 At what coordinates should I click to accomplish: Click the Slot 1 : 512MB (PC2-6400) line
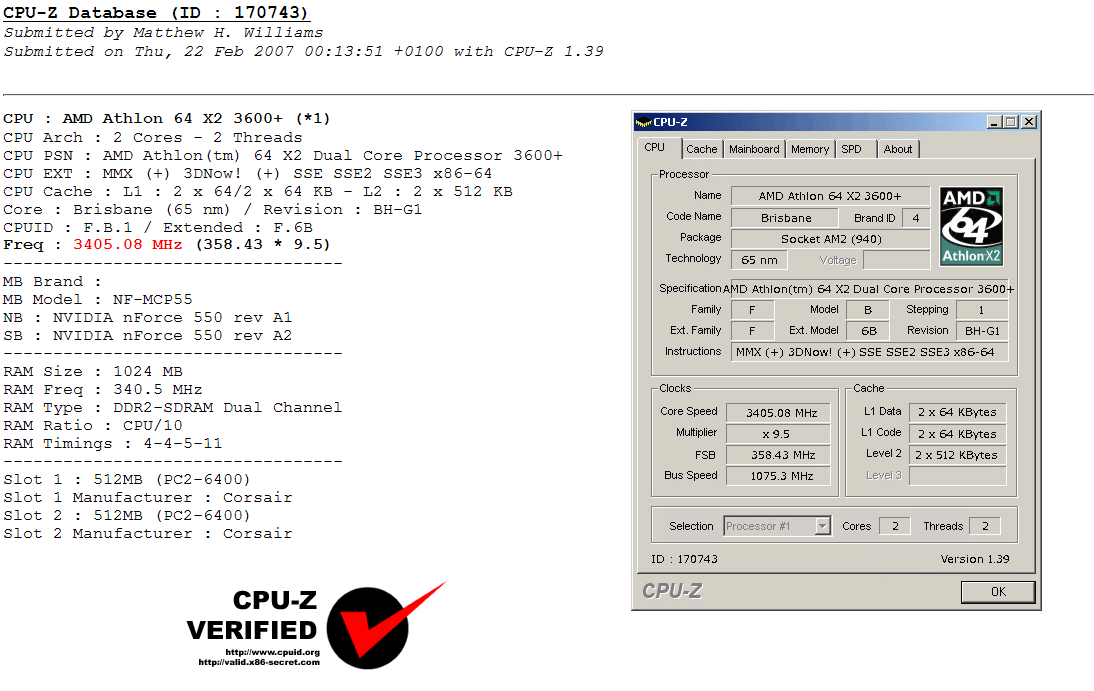click(x=126, y=479)
